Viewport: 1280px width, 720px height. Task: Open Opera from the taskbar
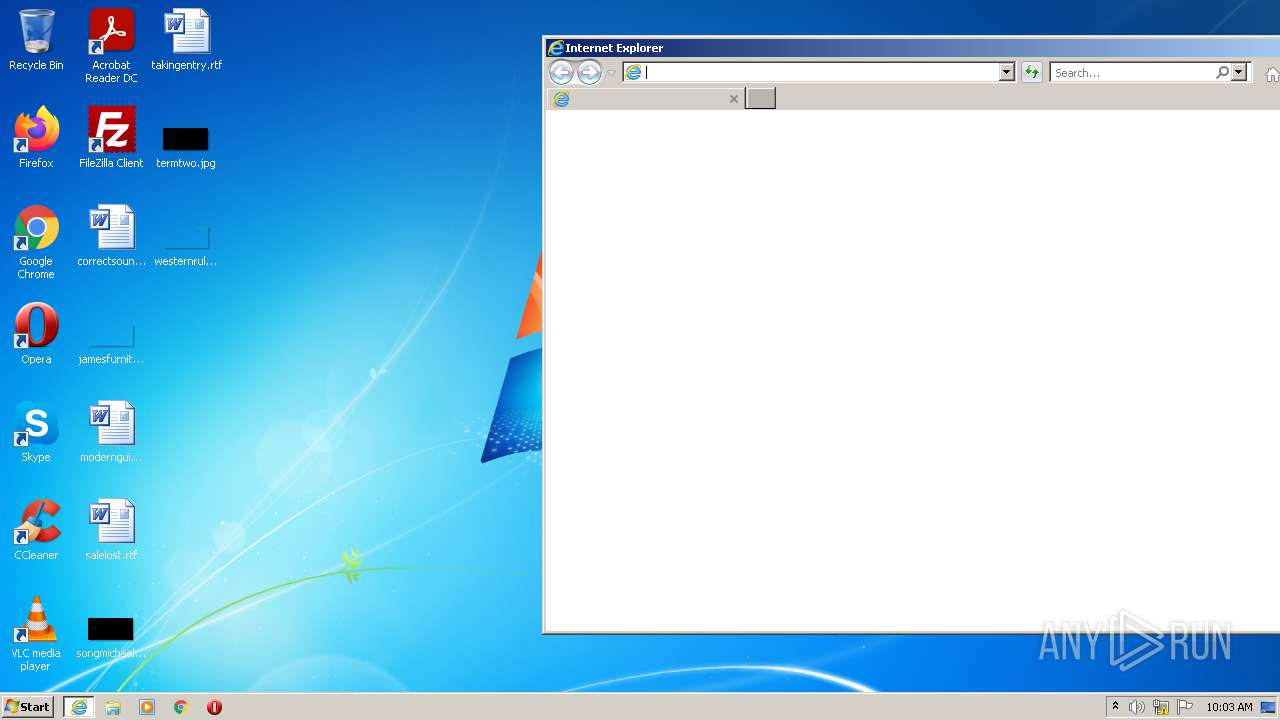214,707
